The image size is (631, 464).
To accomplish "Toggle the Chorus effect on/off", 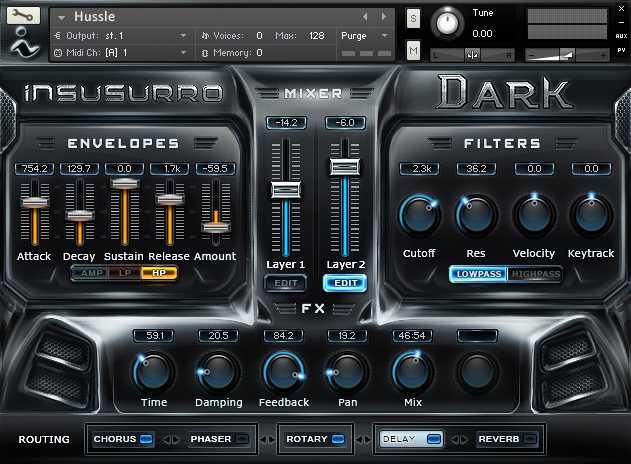I will [x=145, y=439].
